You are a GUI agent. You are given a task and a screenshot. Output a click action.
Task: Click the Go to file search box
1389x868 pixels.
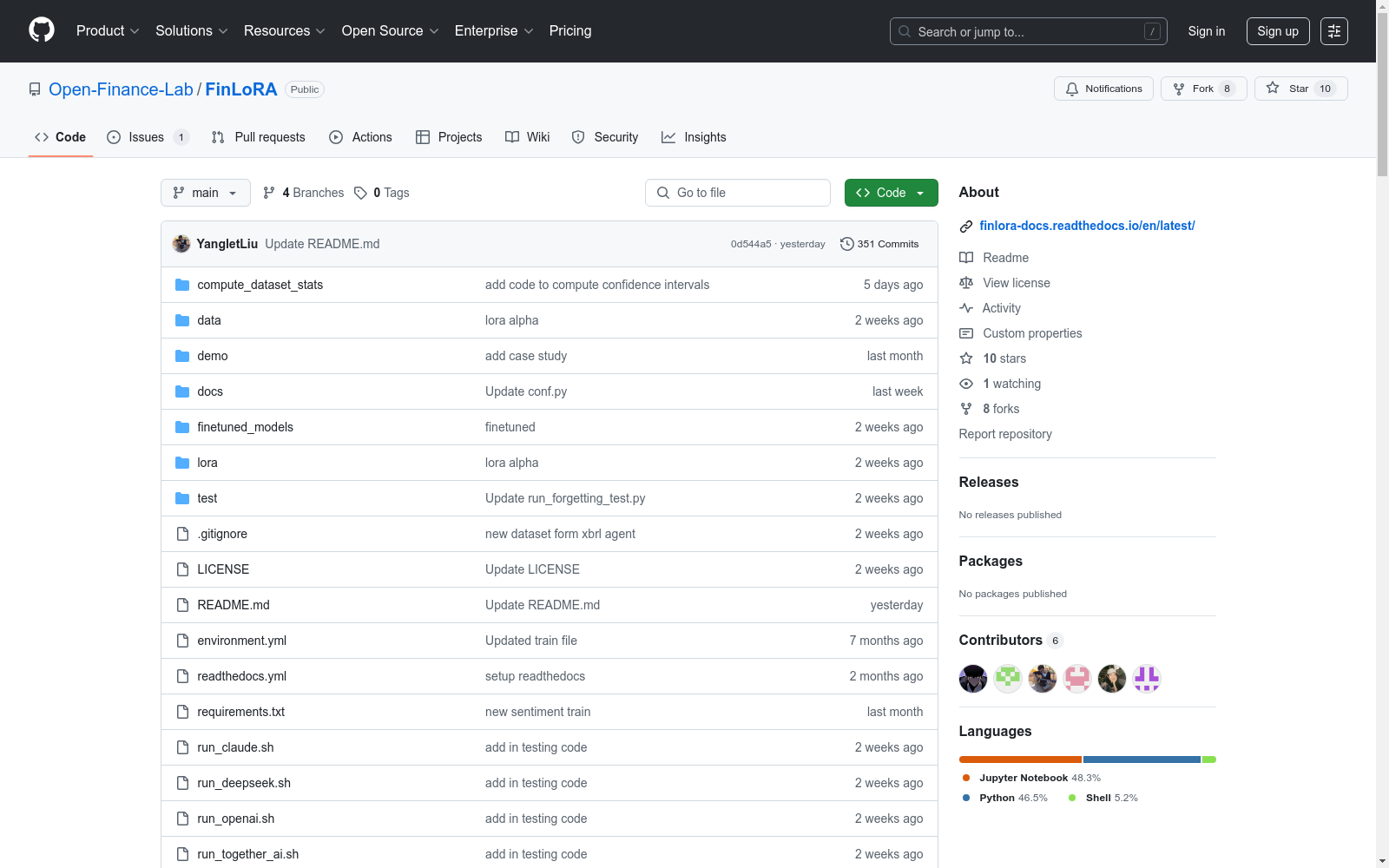coord(738,193)
